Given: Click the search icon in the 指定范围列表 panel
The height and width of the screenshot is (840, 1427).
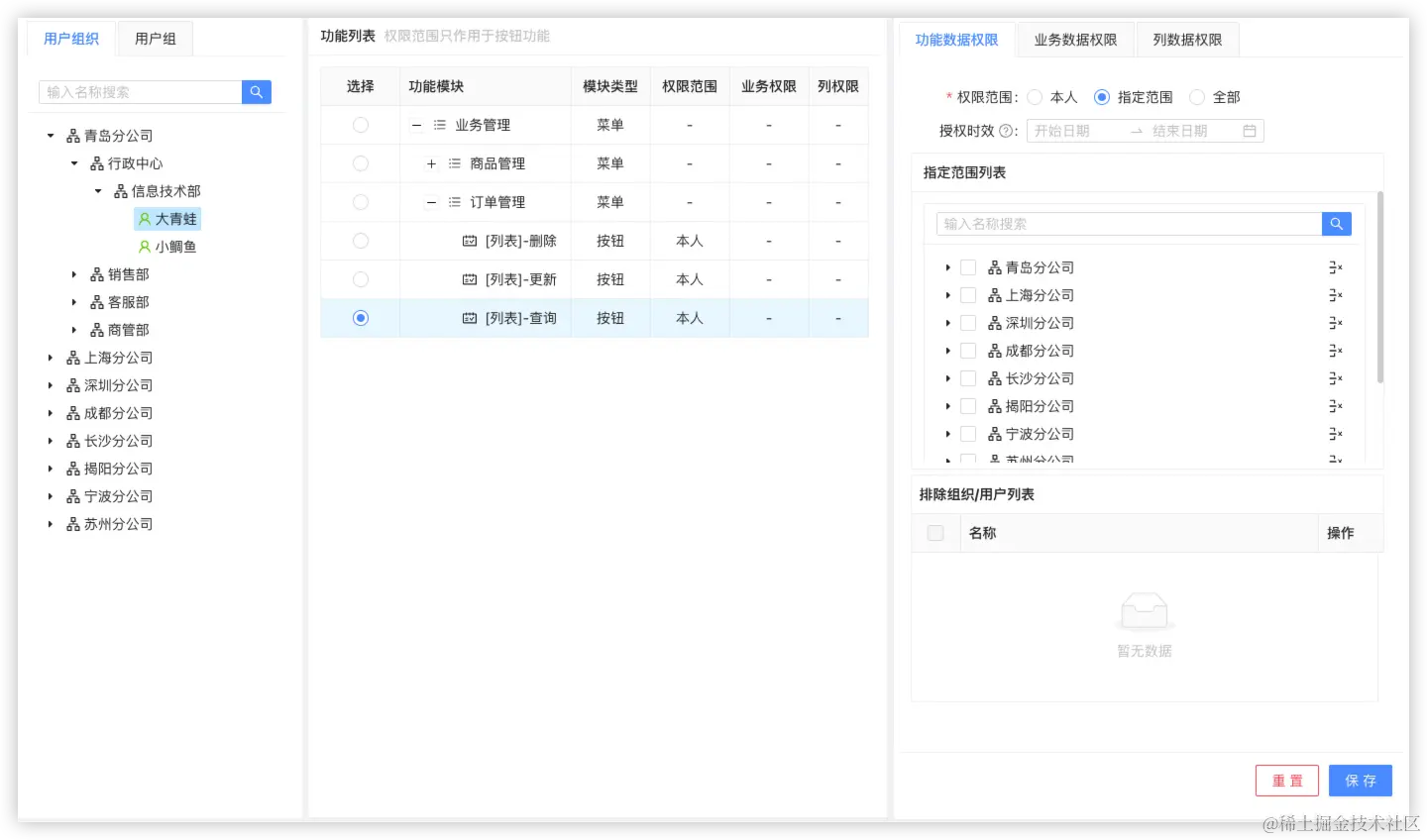Looking at the screenshot, I should tap(1336, 224).
